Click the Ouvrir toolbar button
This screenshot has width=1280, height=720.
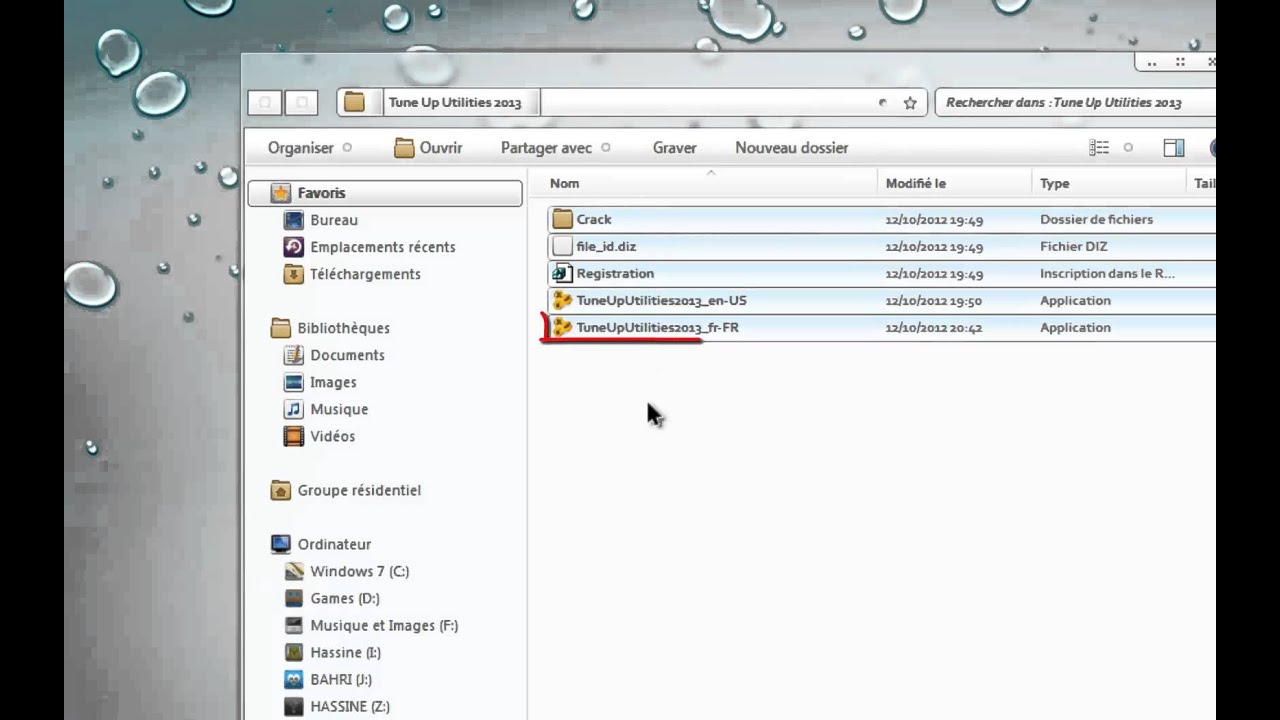428,148
